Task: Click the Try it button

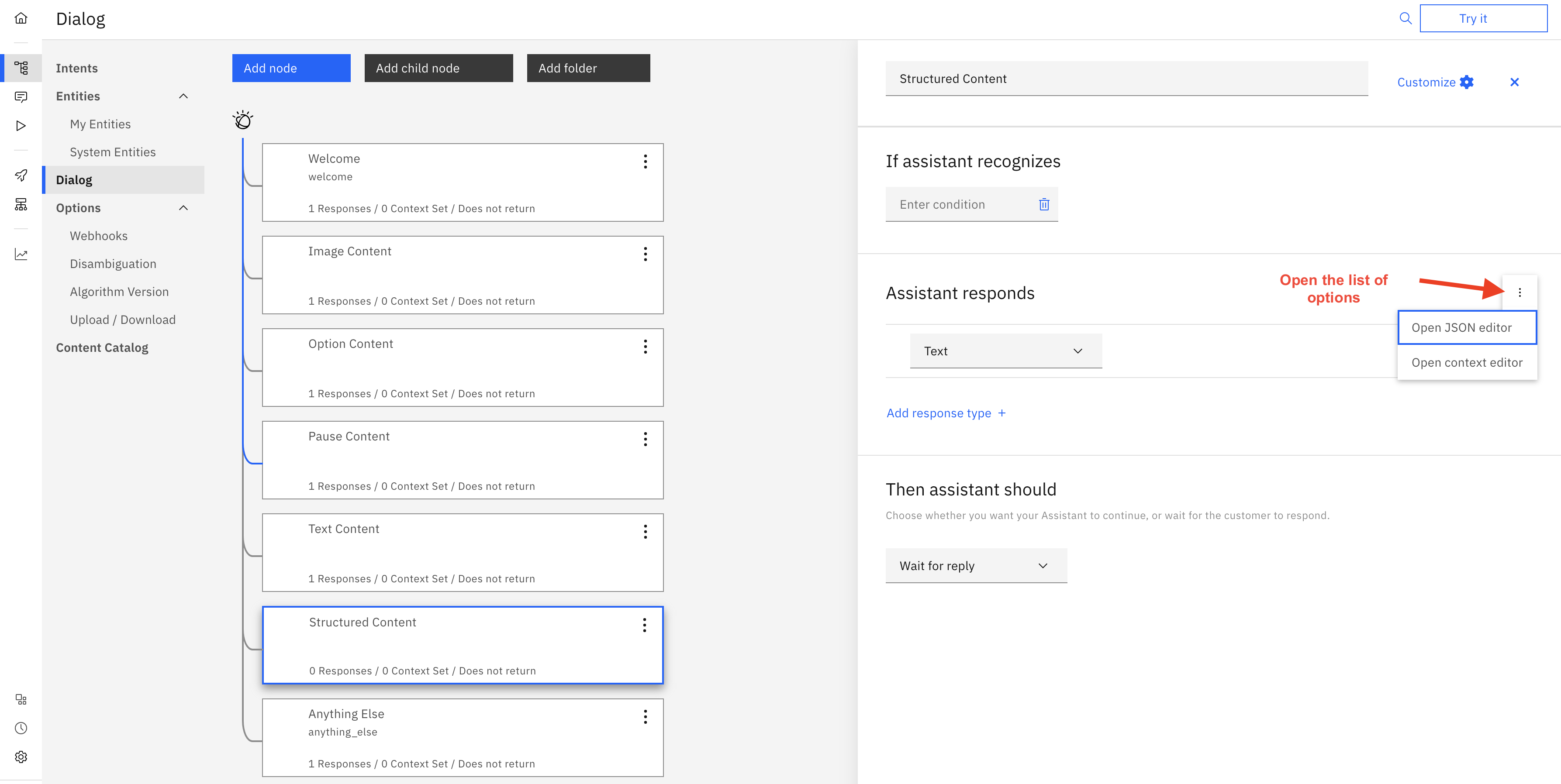Action: point(1483,18)
